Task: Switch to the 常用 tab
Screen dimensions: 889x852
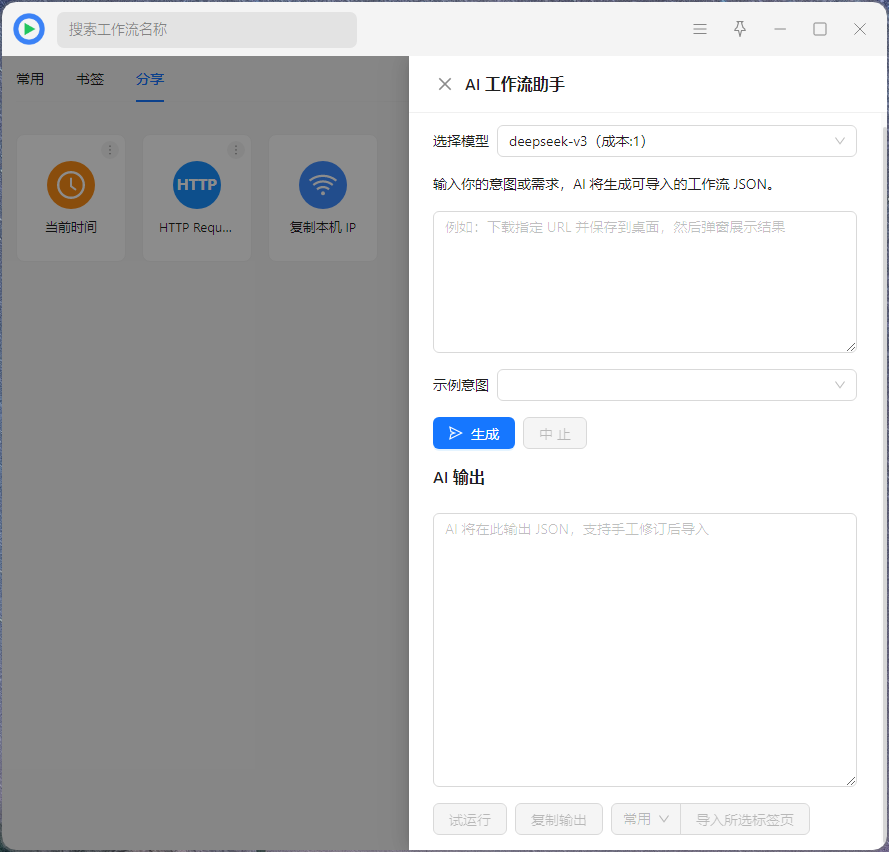Action: click(x=30, y=79)
